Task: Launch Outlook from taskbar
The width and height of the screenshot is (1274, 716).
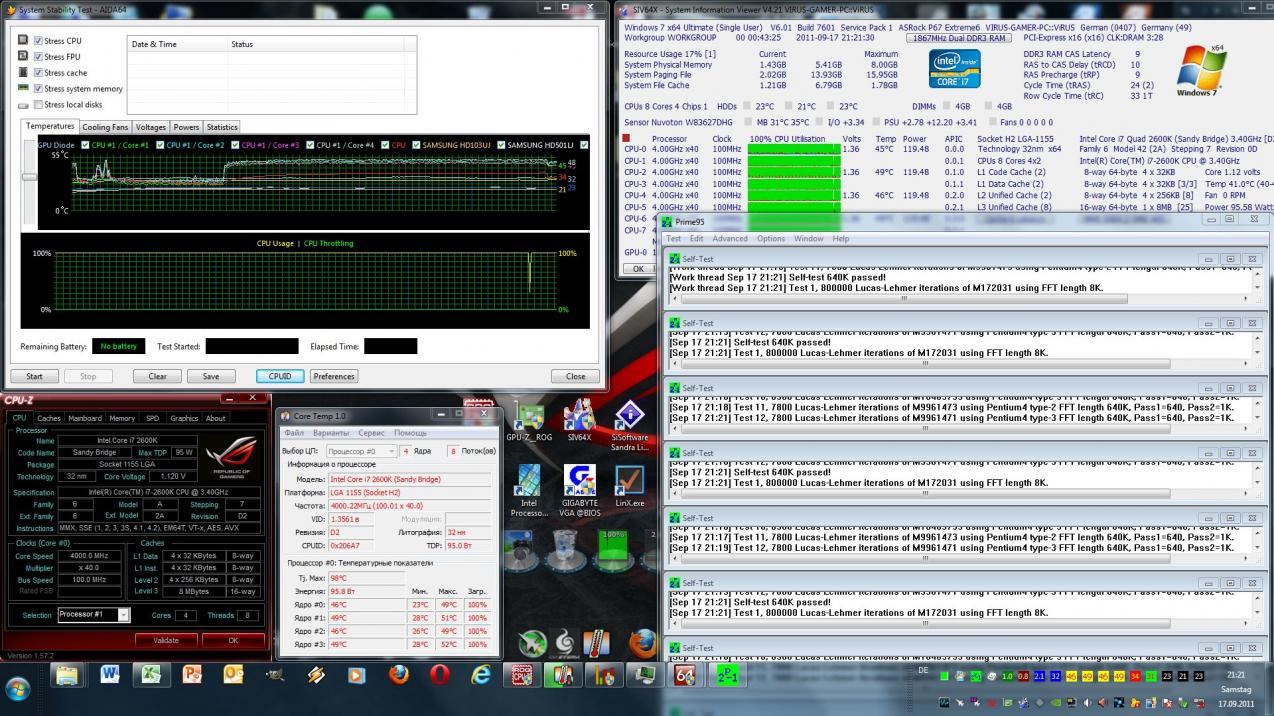Action: pyautogui.click(x=234, y=676)
